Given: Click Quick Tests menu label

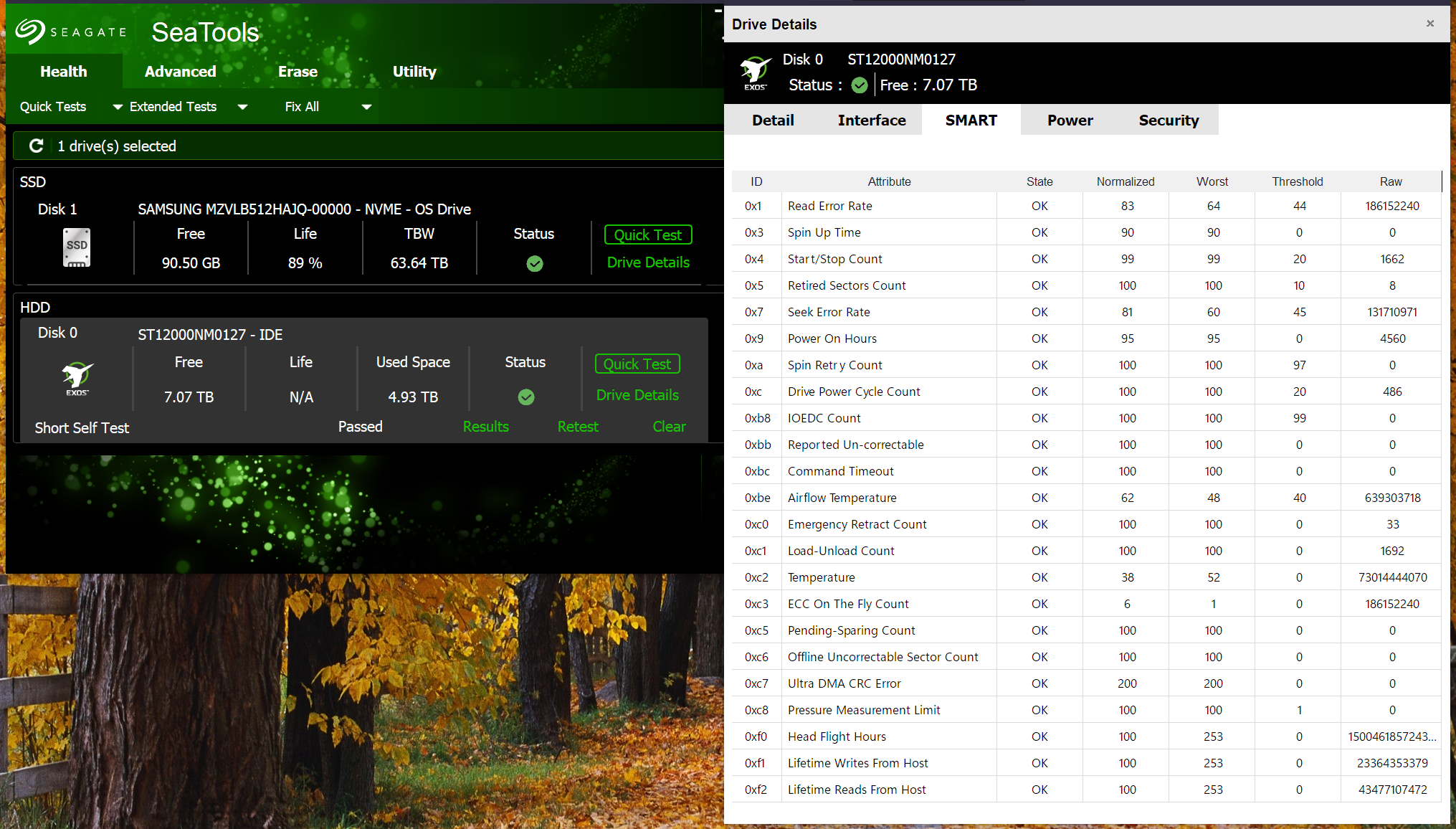Looking at the screenshot, I should [53, 107].
